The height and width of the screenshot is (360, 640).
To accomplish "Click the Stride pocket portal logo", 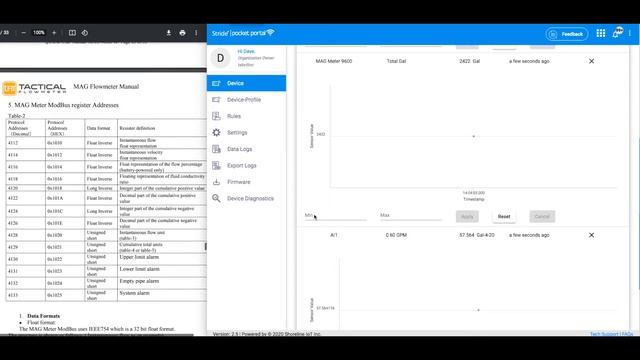I will pos(243,33).
